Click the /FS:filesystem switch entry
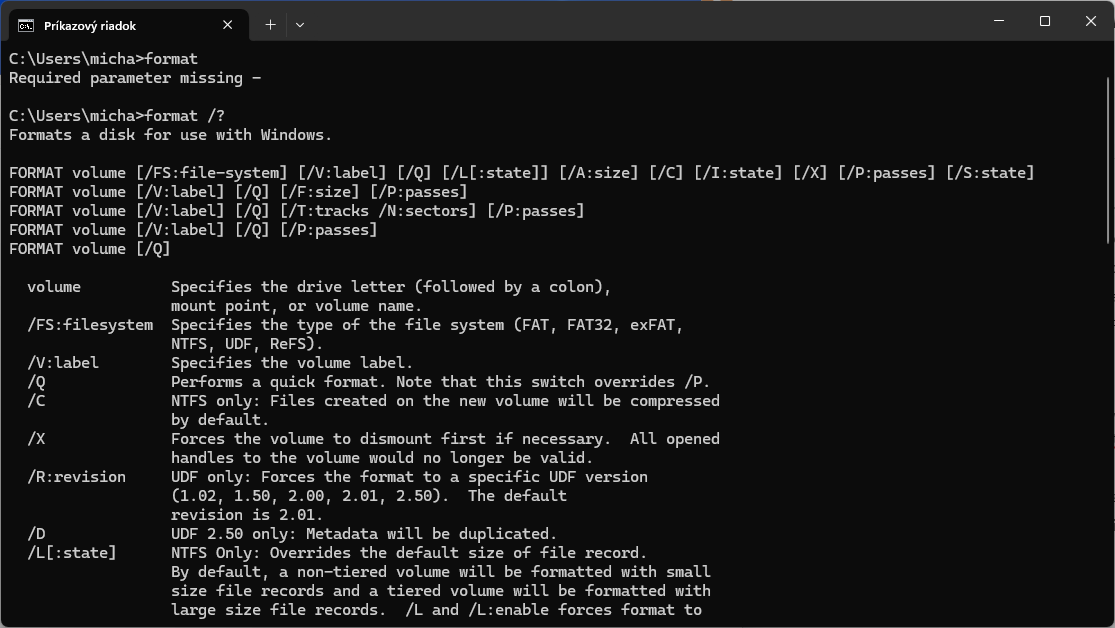The height and width of the screenshot is (628, 1115). 90,325
